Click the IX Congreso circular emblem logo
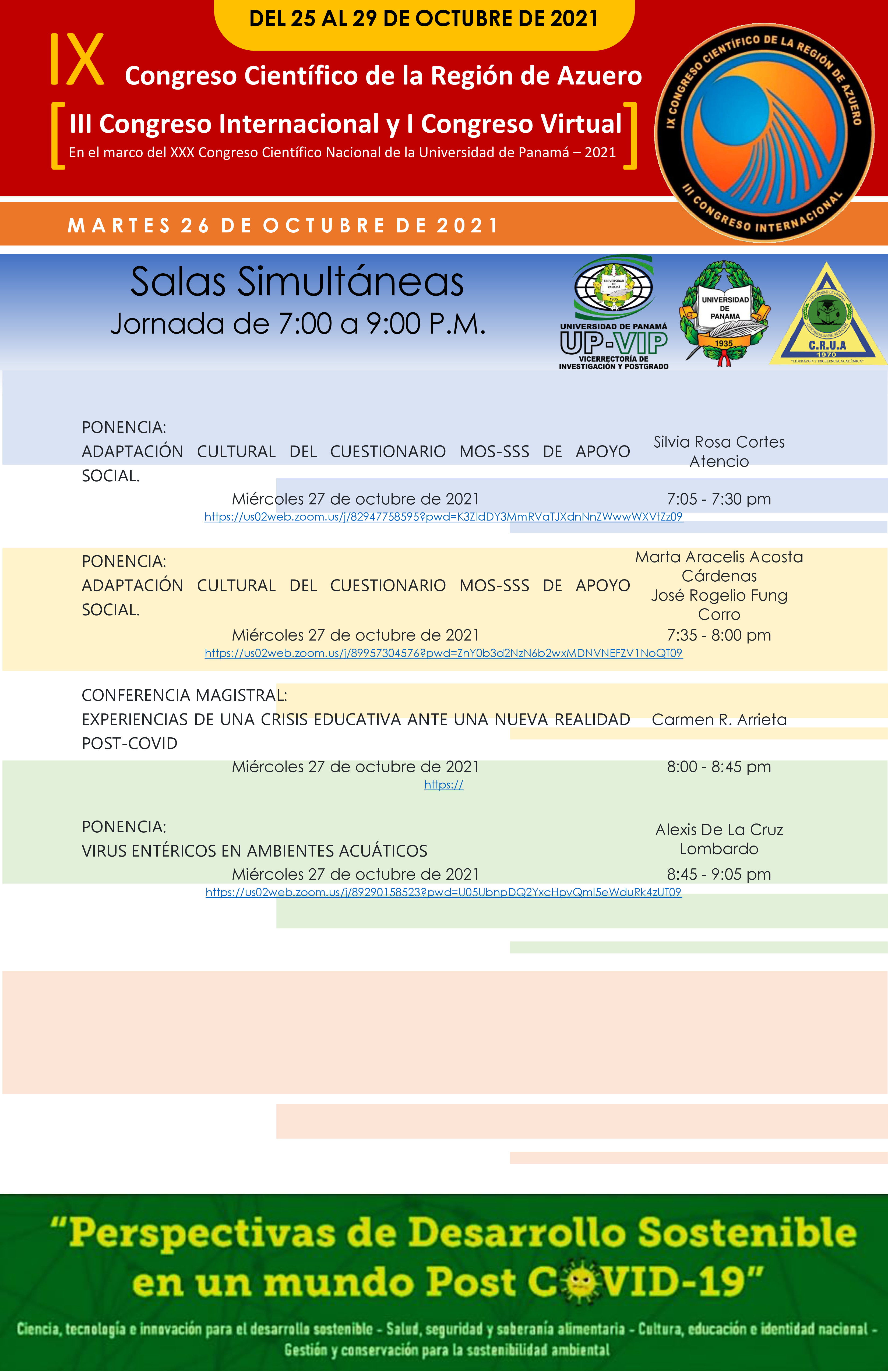This screenshot has width=888, height=1372. point(764,133)
